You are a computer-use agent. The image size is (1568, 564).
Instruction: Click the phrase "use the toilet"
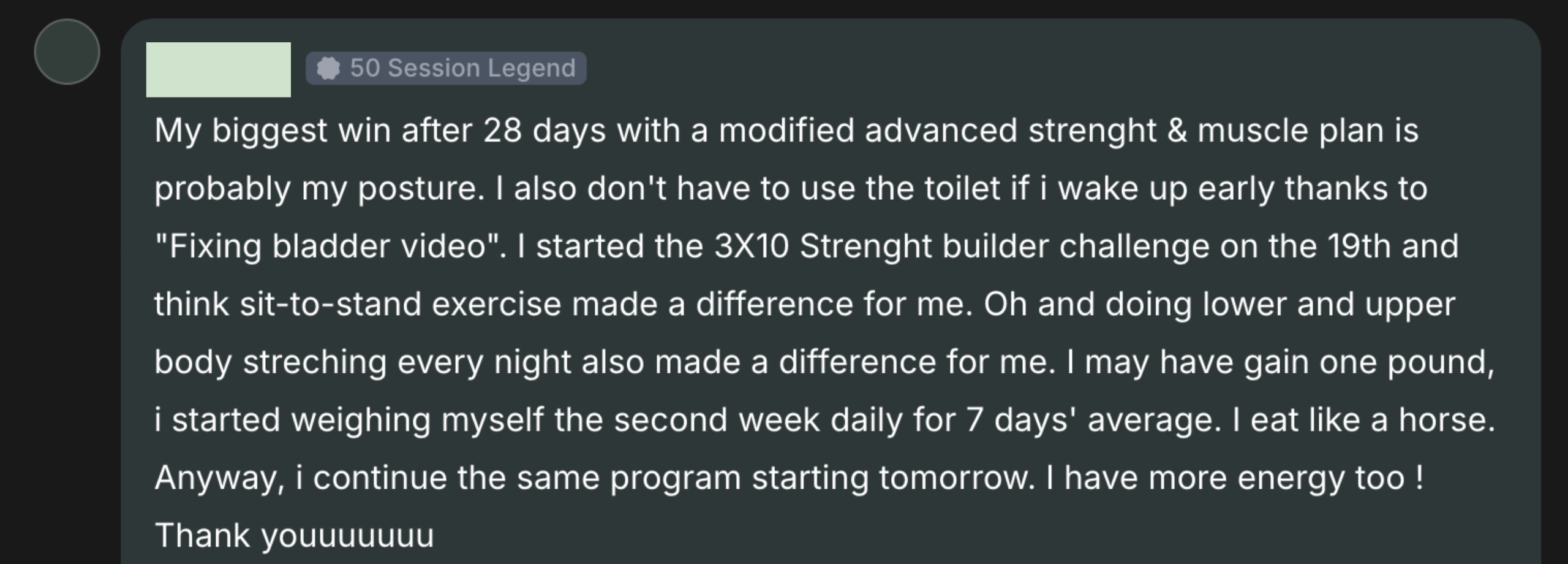907,188
